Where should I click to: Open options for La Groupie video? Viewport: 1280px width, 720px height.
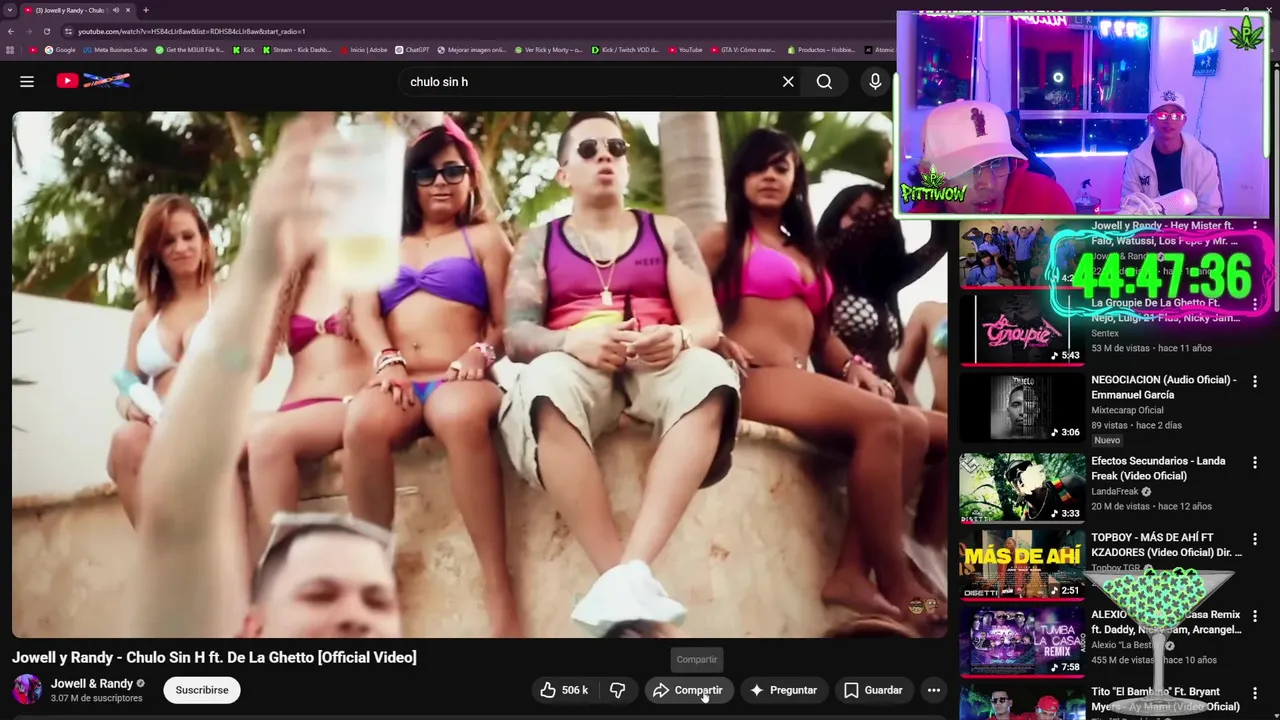[1255, 304]
